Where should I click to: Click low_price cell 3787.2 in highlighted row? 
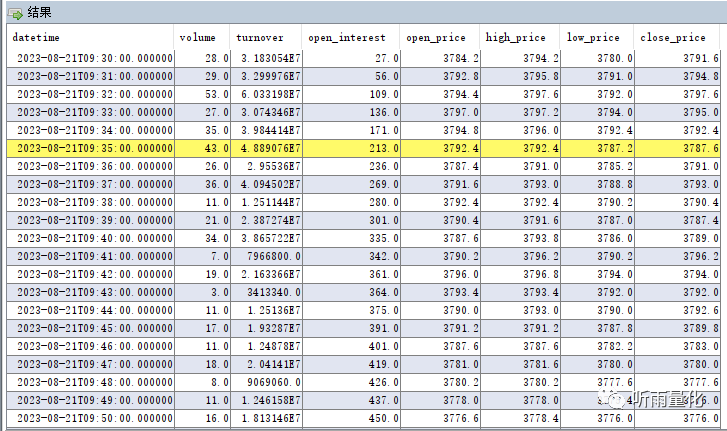(x=597, y=148)
